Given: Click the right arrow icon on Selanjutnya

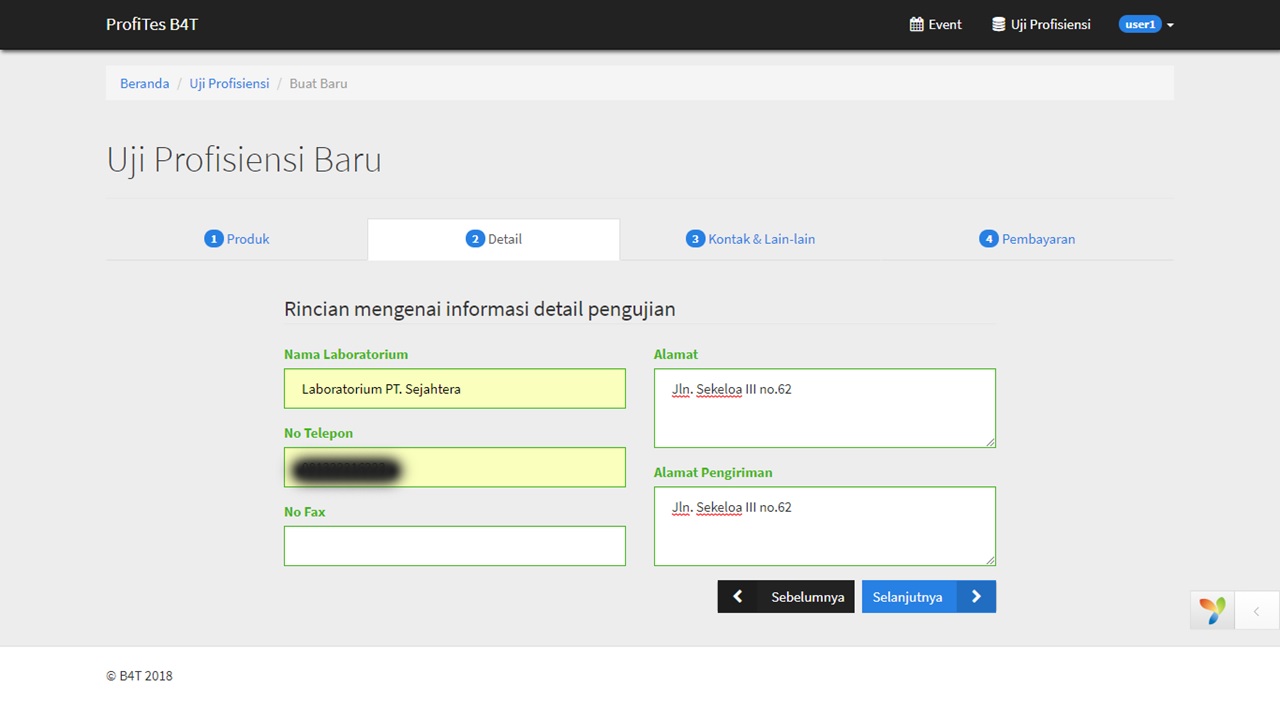Looking at the screenshot, I should pos(976,597).
